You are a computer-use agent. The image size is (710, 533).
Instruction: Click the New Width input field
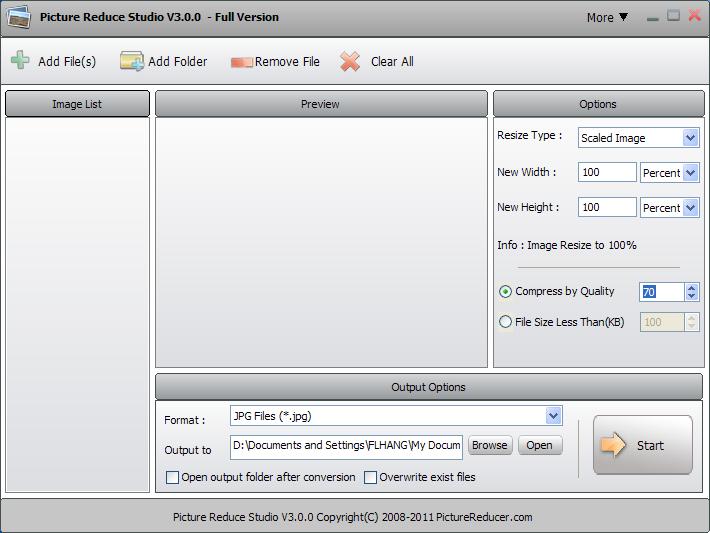click(x=607, y=173)
